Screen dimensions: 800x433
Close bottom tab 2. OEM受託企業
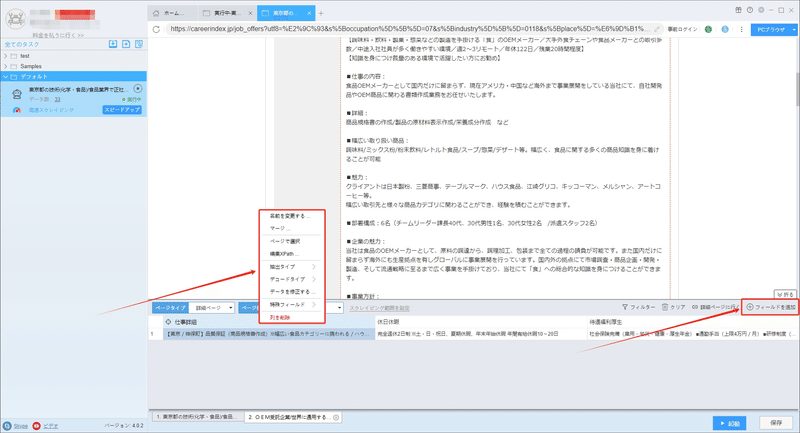pyautogui.click(x=336, y=417)
